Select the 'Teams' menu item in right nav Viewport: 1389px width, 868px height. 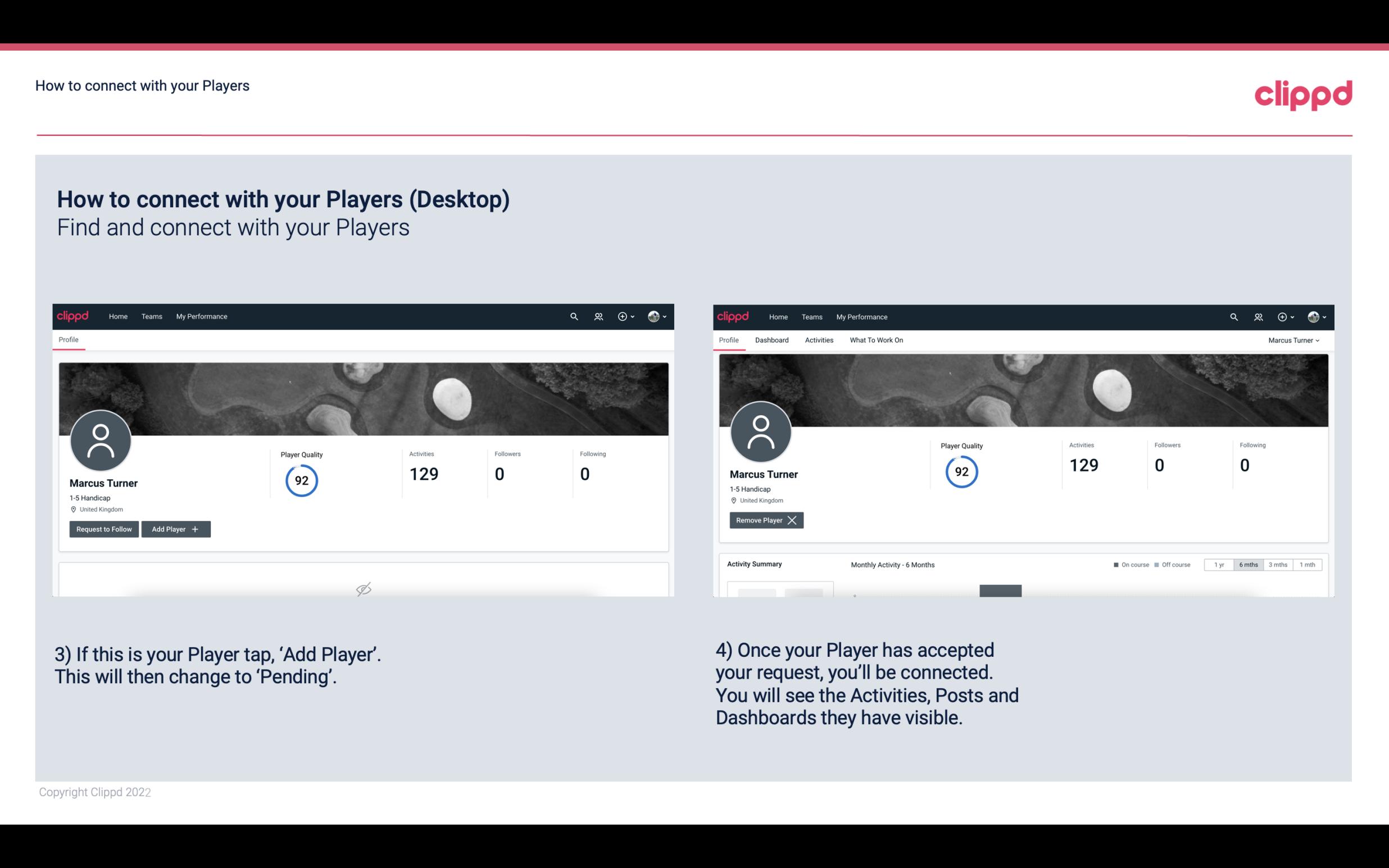point(811,317)
